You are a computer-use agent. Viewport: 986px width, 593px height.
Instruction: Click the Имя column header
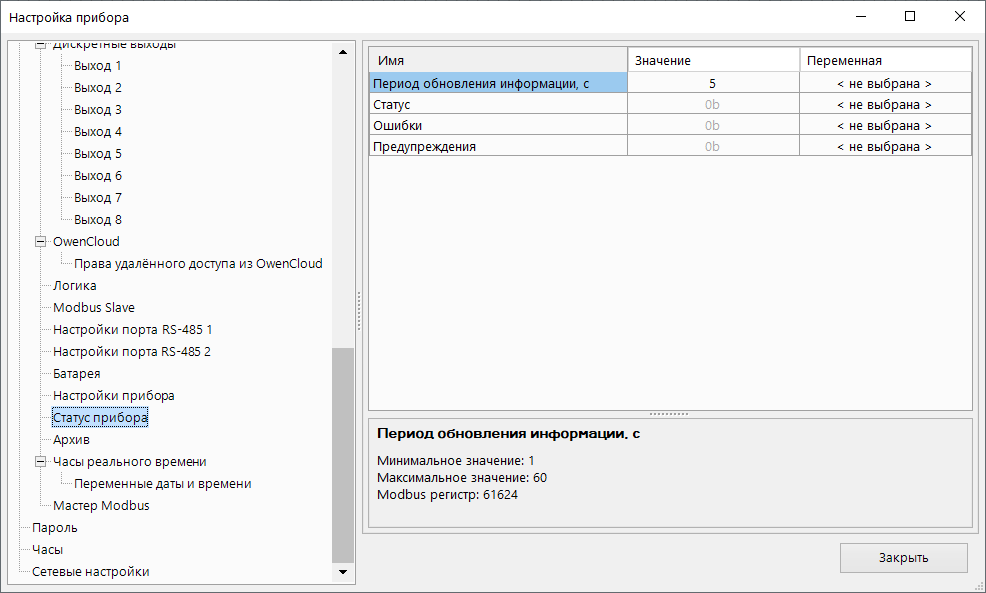coord(498,61)
